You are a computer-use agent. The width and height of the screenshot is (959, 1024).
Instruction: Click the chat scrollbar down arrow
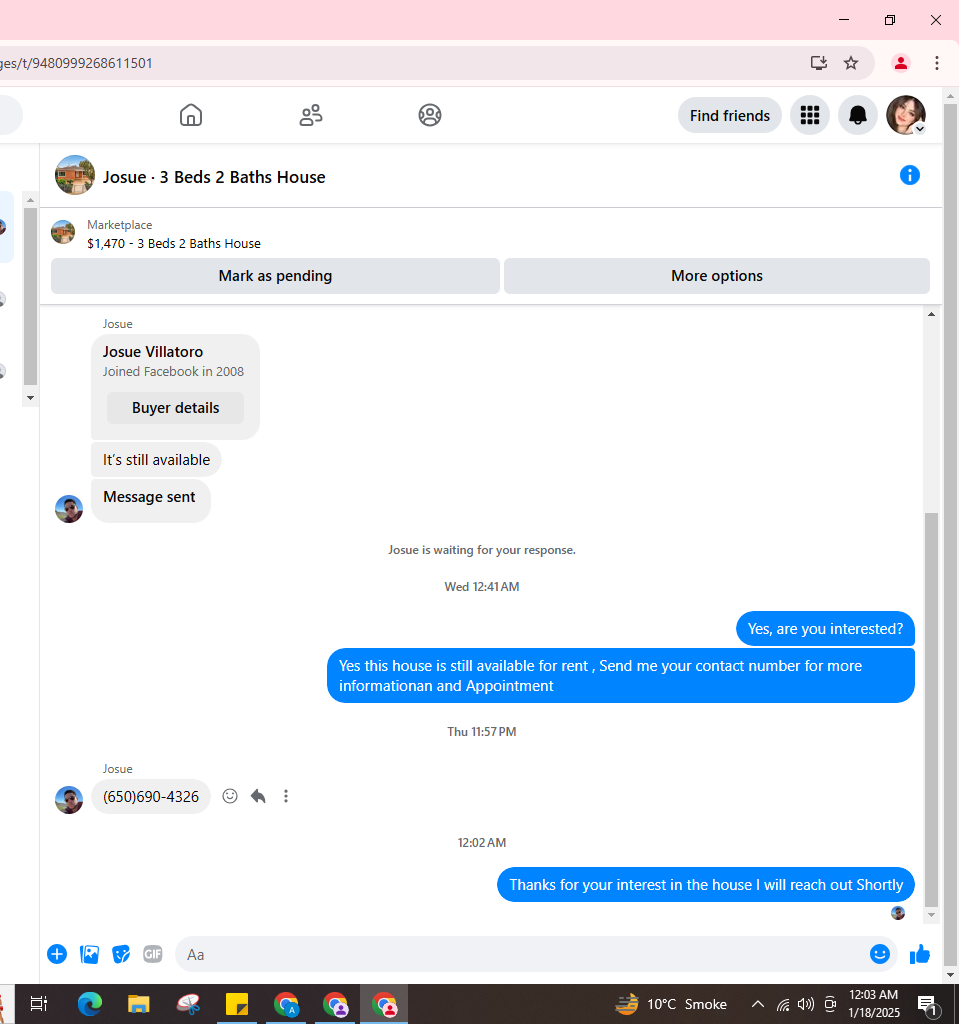tap(932, 915)
